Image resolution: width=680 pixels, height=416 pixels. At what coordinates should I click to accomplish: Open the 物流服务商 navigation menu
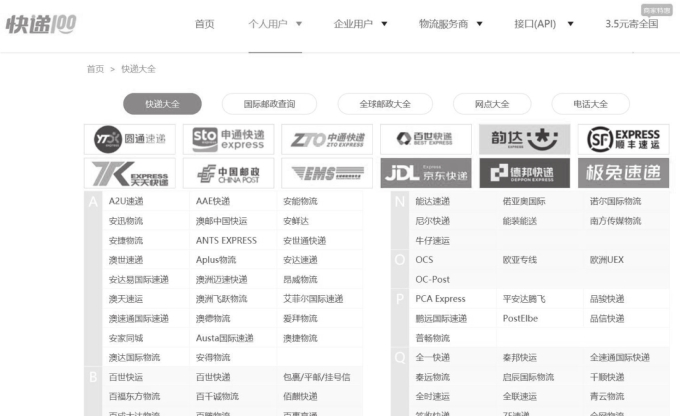[444, 24]
